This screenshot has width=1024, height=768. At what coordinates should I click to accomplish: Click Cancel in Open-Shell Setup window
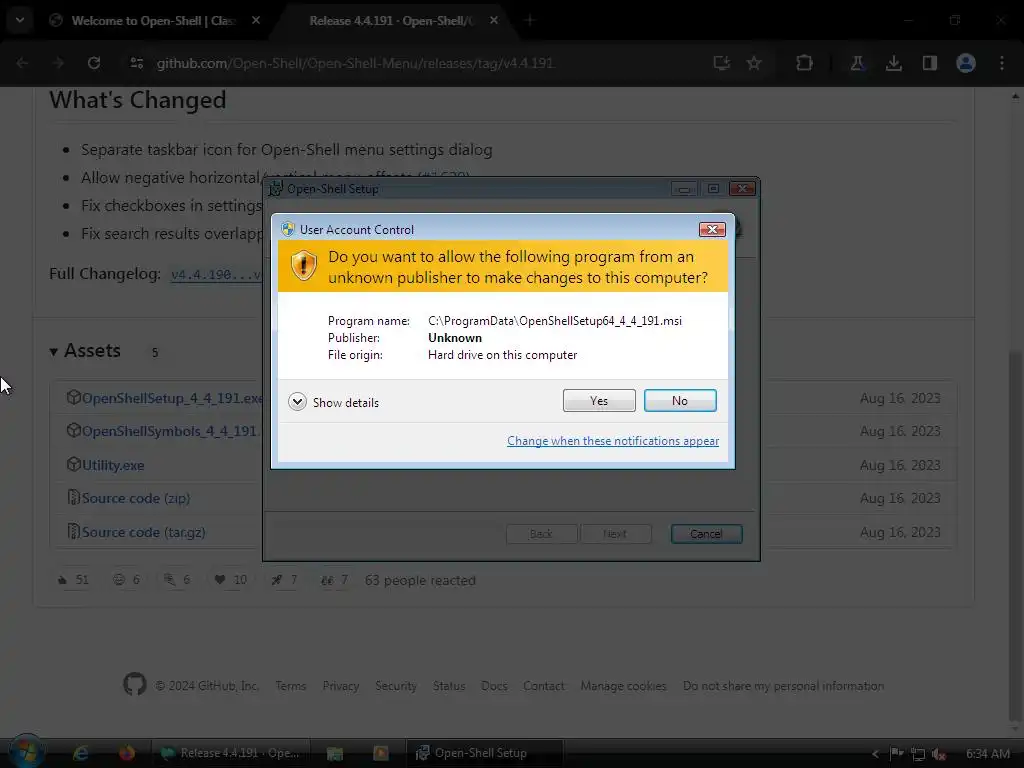click(706, 534)
